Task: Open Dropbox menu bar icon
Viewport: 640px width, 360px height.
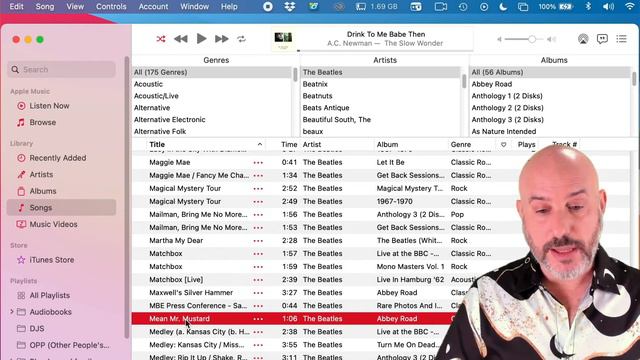Action: pyautogui.click(x=290, y=7)
